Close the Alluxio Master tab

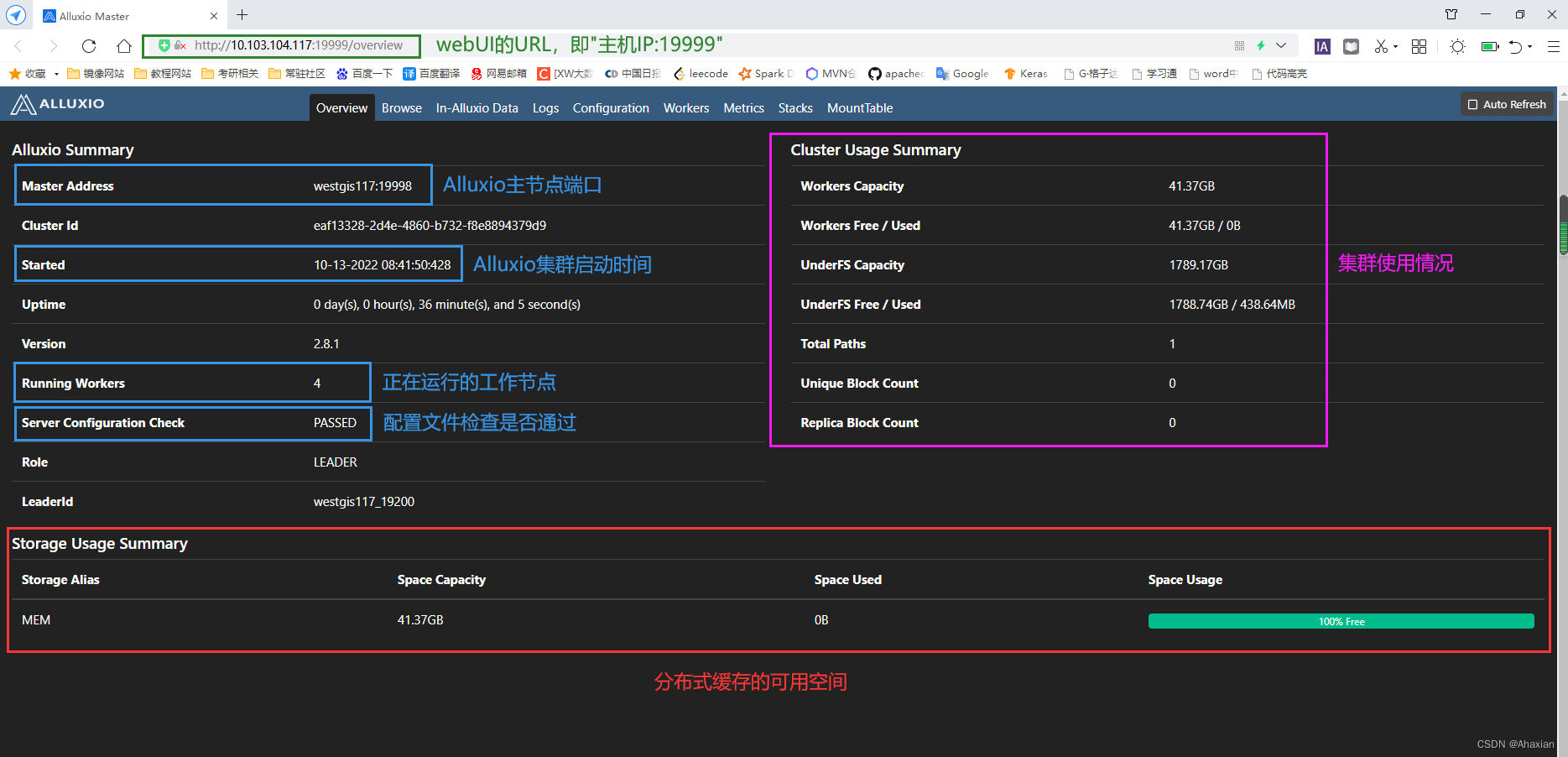tap(213, 16)
